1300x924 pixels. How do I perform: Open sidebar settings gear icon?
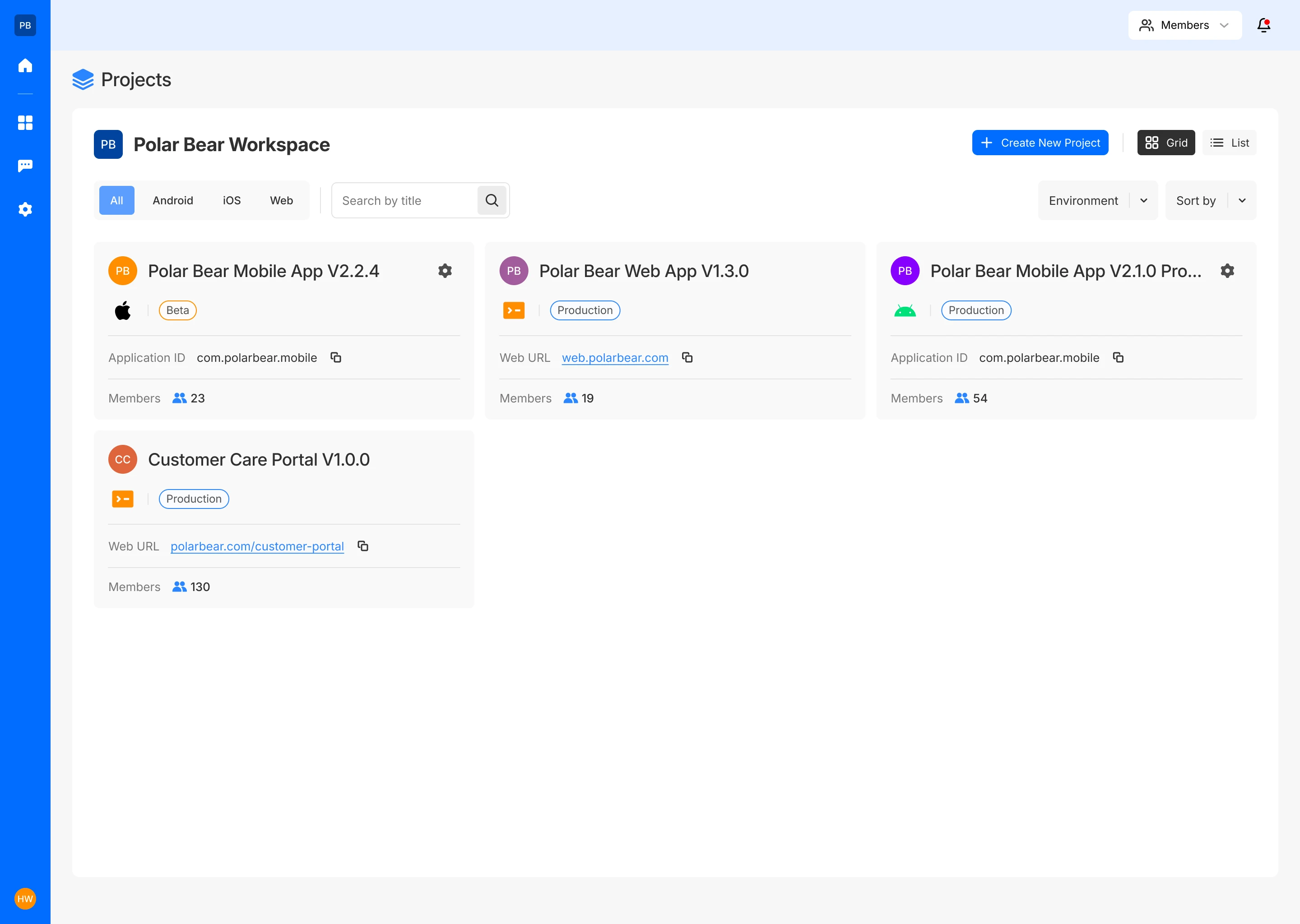(x=25, y=209)
